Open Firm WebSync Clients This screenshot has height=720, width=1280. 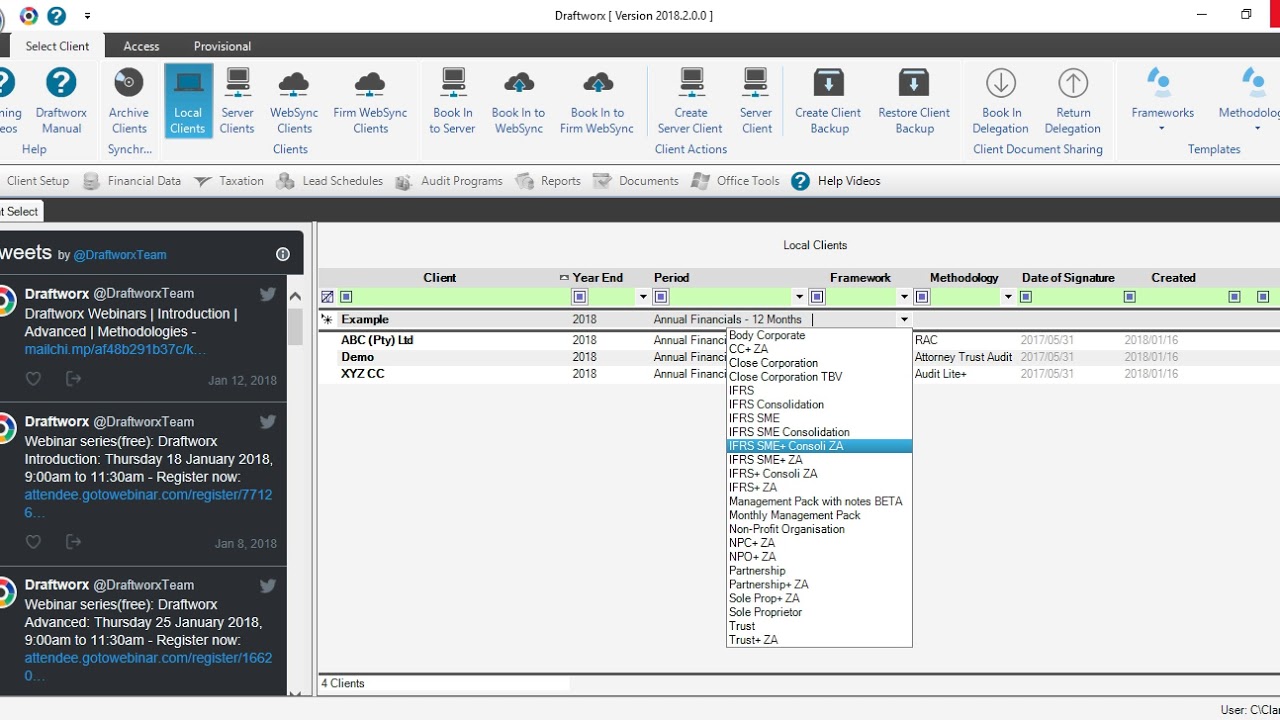pyautogui.click(x=370, y=100)
